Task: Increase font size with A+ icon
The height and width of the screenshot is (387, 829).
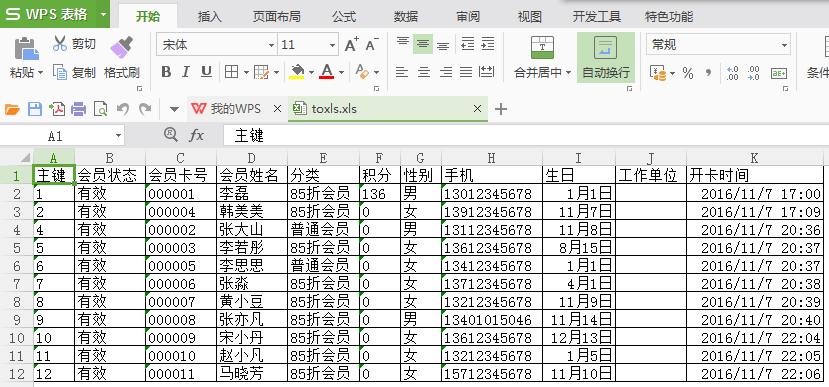Action: [352, 44]
